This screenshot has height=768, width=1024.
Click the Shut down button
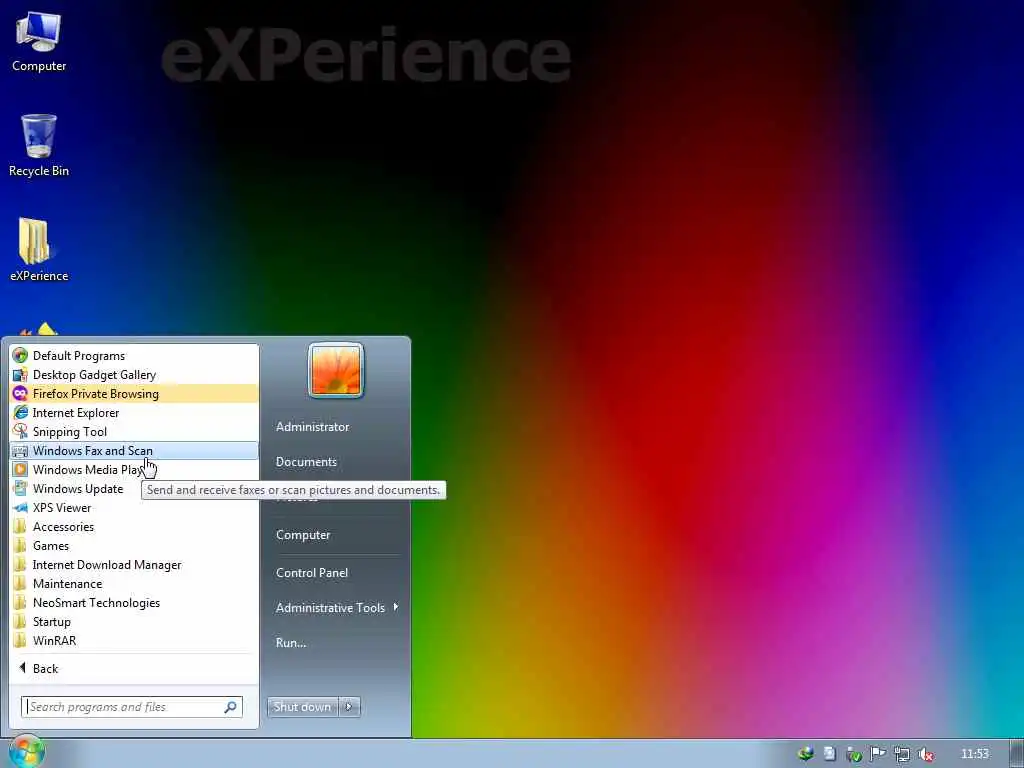302,707
